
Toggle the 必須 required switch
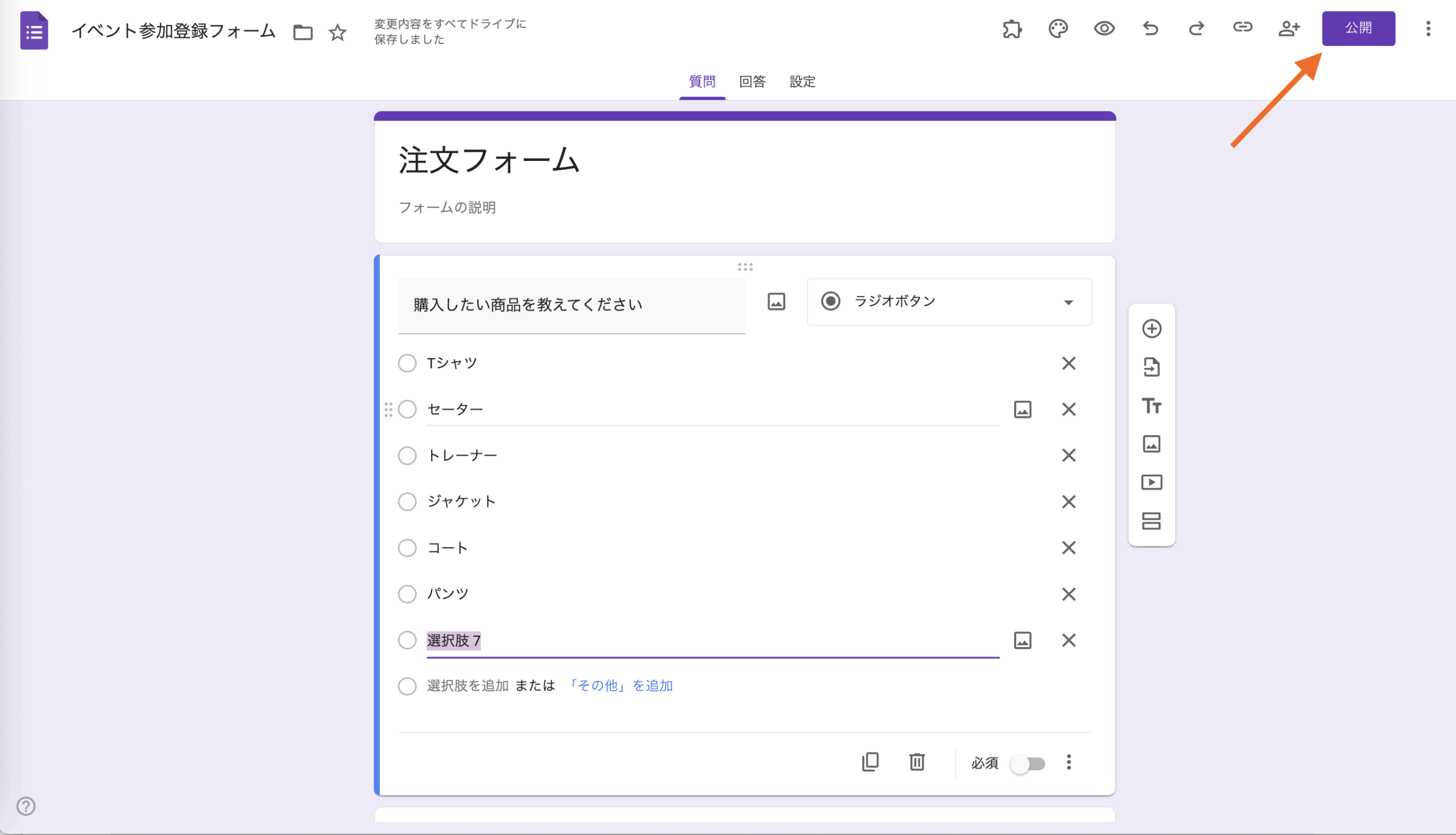(x=1028, y=764)
